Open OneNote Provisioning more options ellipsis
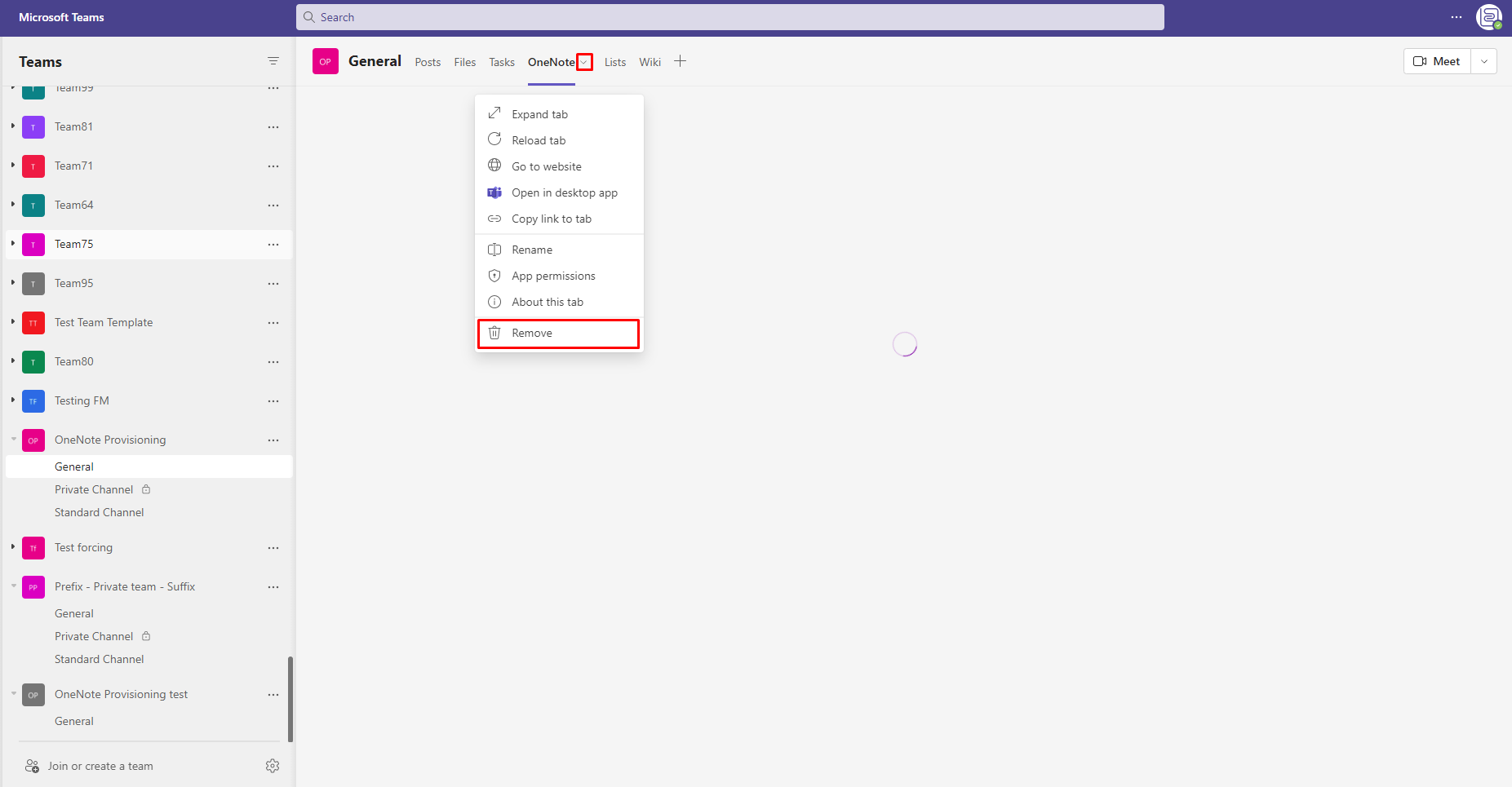Screen dimensions: 1512x787 273,440
